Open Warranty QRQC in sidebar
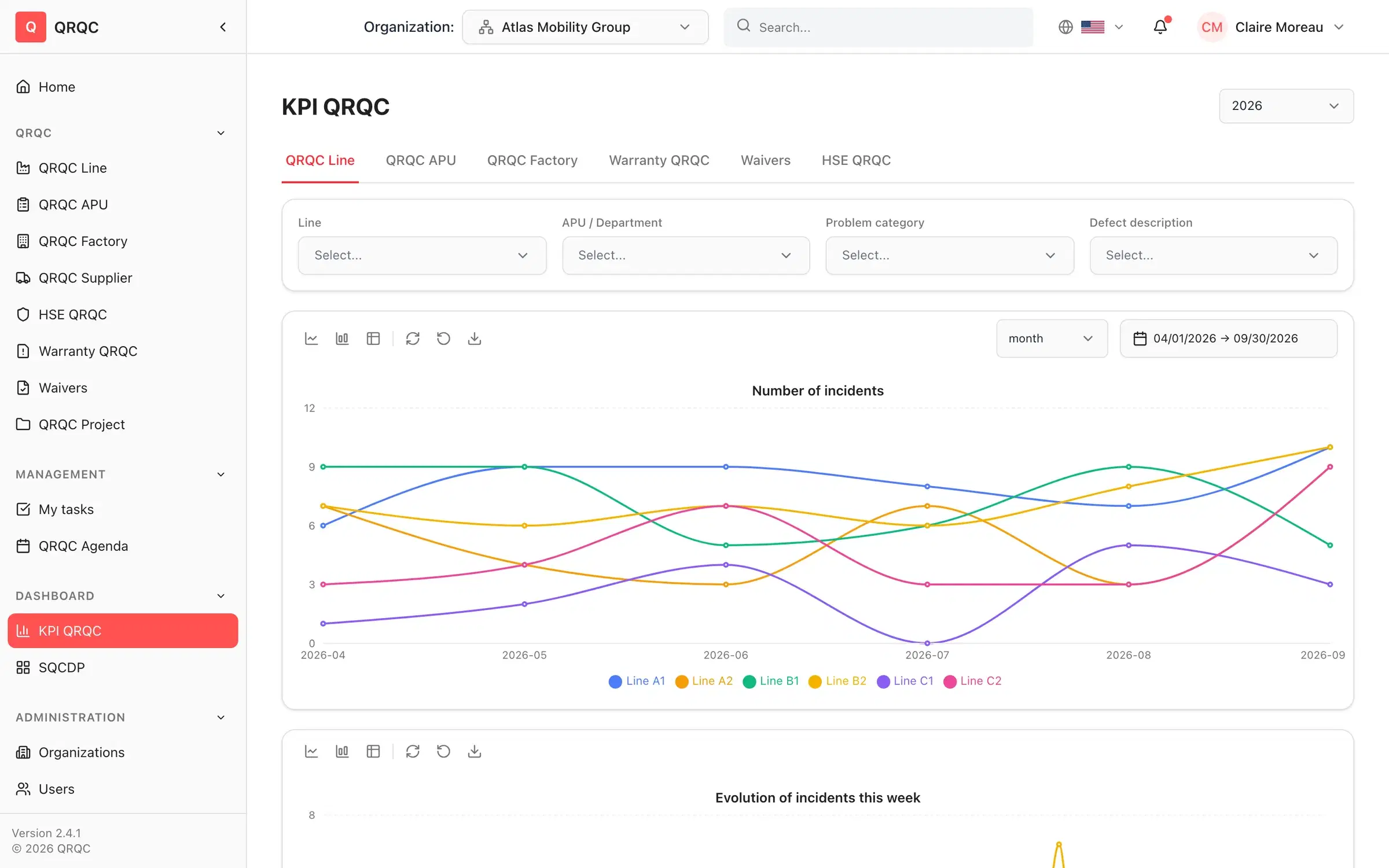1389x868 pixels. 123,351
